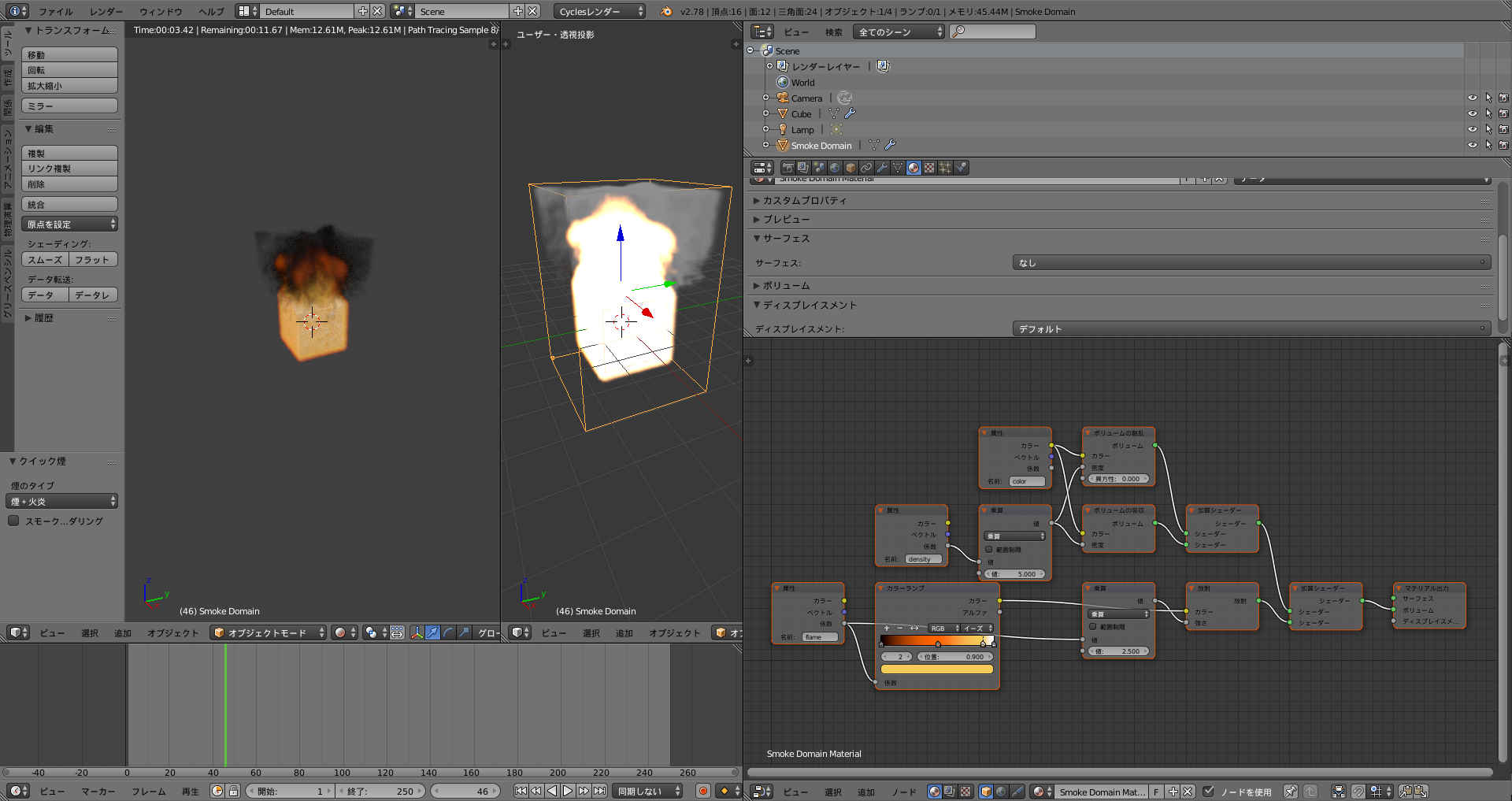
Task: Click the yellow color swatch in color ramp node
Action: pyautogui.click(x=936, y=669)
